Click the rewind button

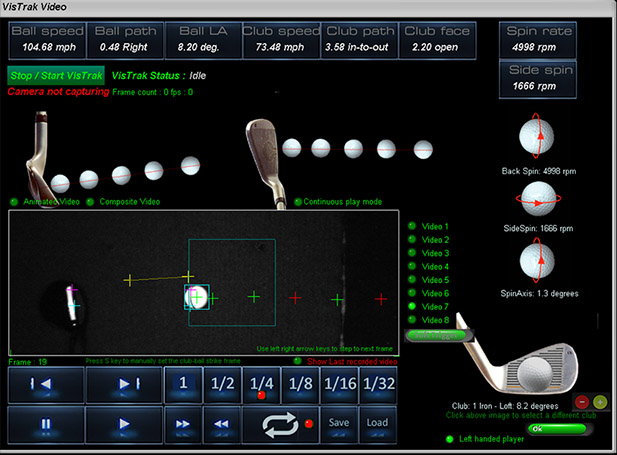(x=222, y=424)
